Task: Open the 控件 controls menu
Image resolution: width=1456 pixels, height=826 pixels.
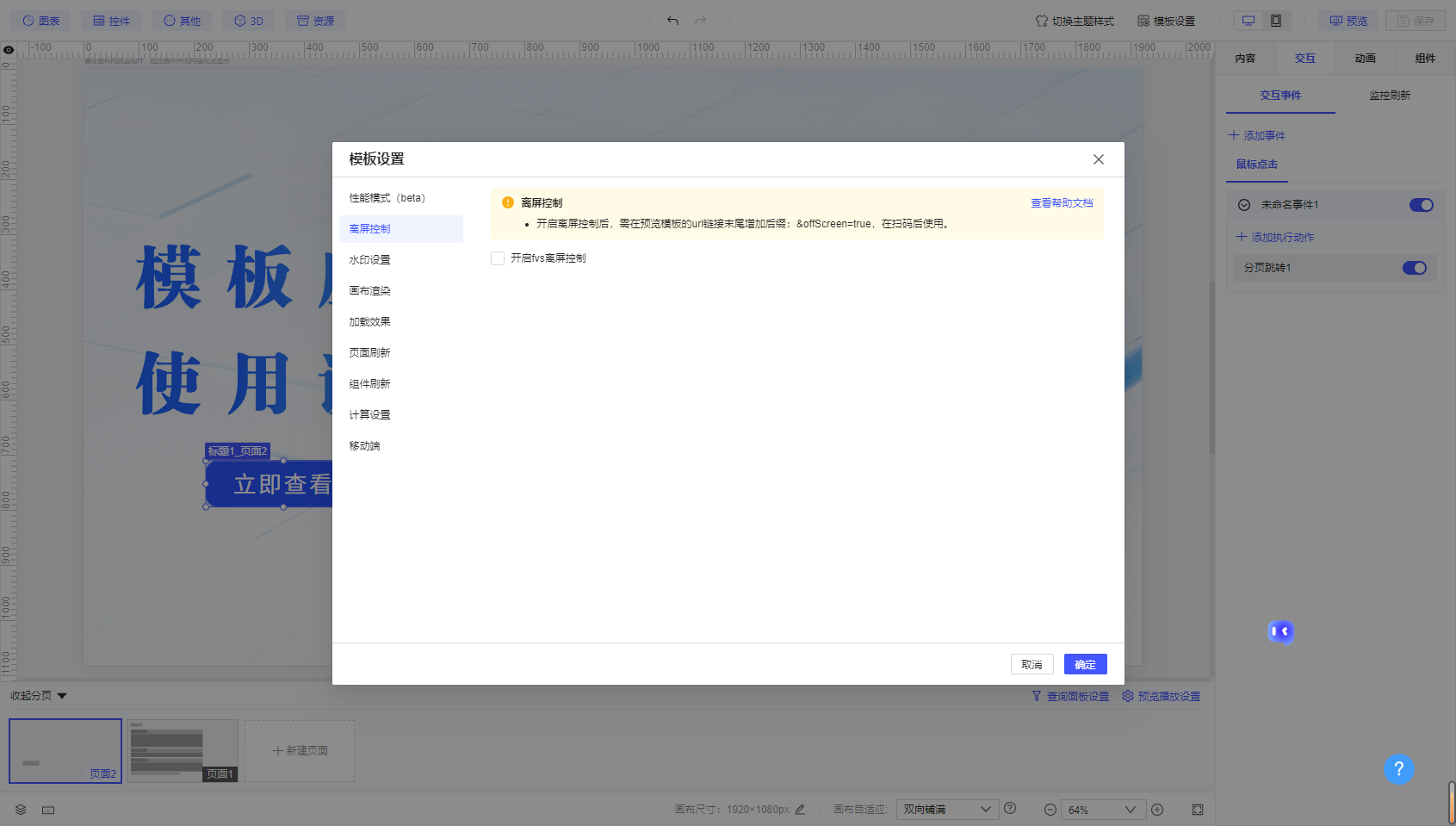Action: [111, 21]
